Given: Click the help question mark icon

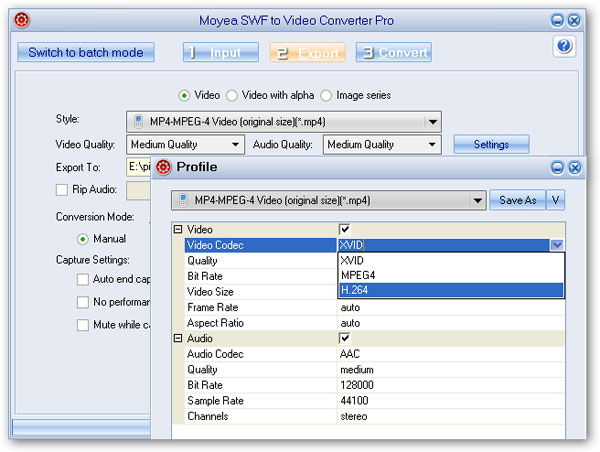Looking at the screenshot, I should click(564, 46).
